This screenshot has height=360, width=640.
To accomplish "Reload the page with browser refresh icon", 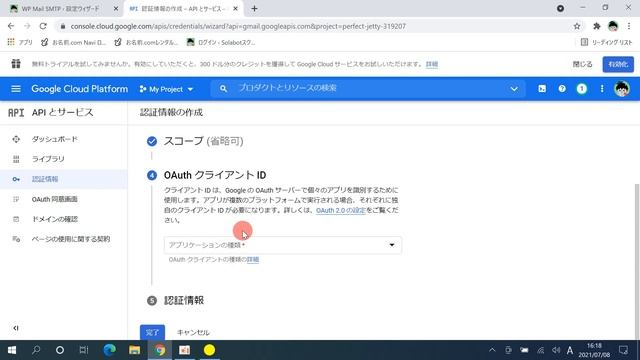I will coord(43,26).
